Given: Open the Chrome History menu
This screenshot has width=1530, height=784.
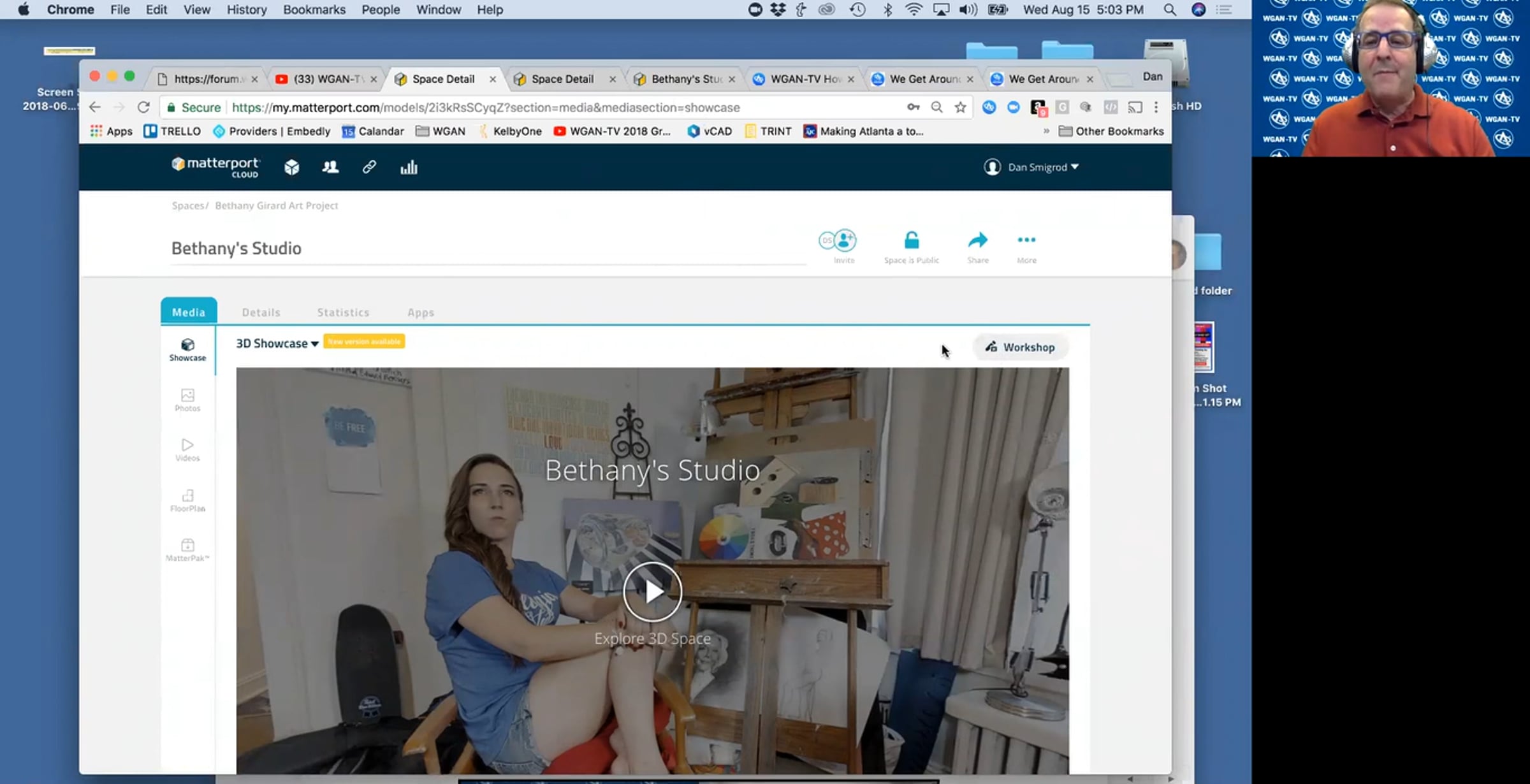Looking at the screenshot, I should click(247, 10).
